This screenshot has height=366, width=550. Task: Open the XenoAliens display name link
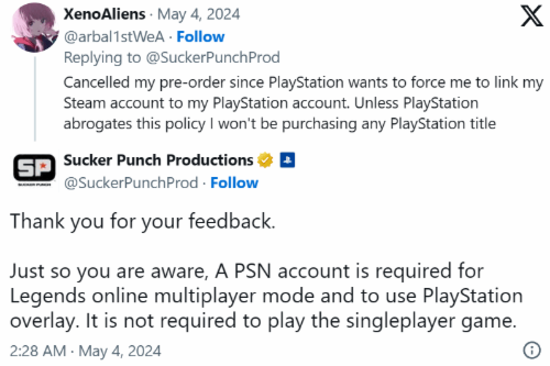104,14
